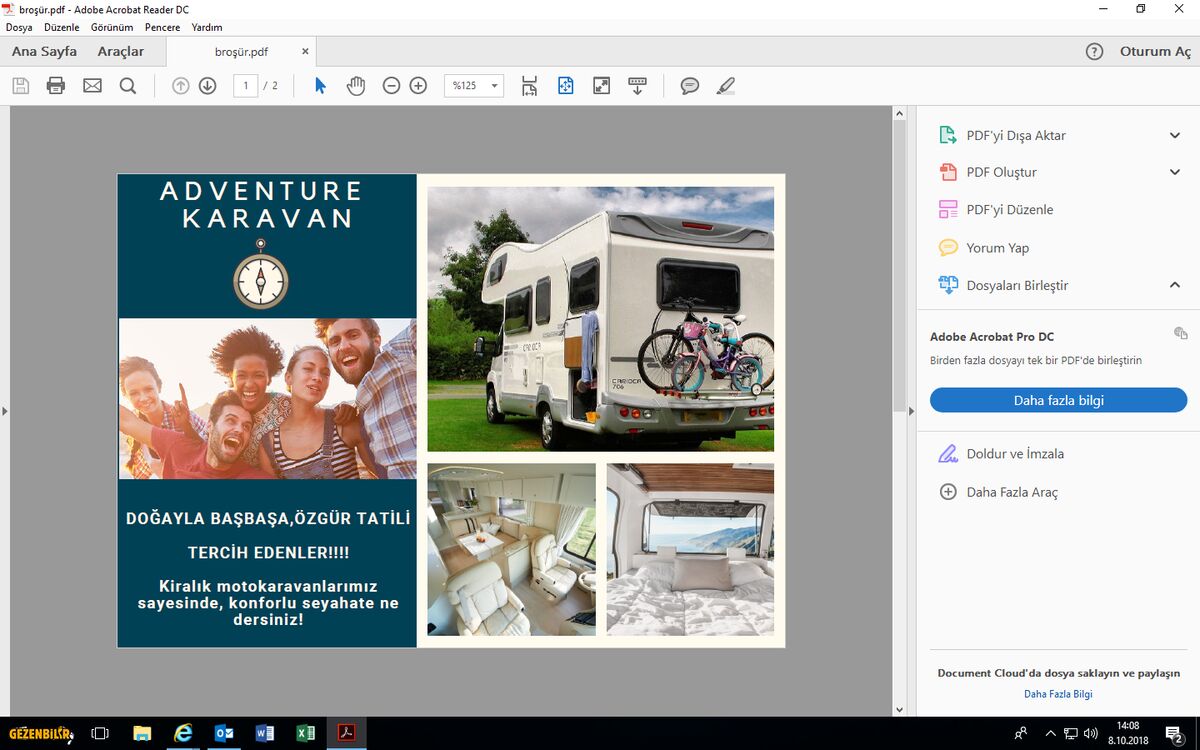The height and width of the screenshot is (750, 1200).
Task: Click the vertical document scrollbar thumb
Action: tap(899, 260)
